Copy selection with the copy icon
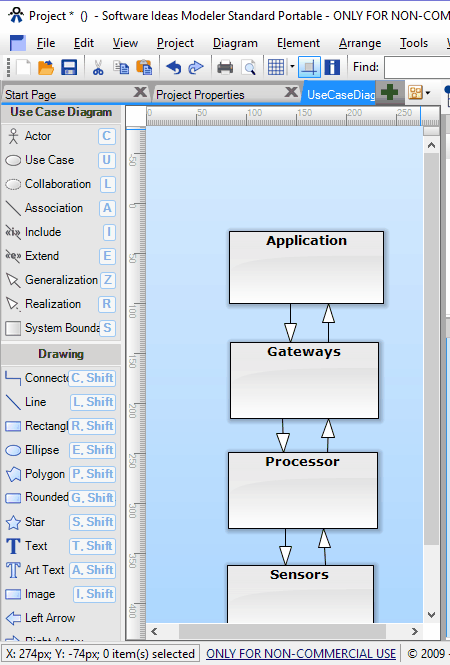The image size is (450, 665). [121, 67]
